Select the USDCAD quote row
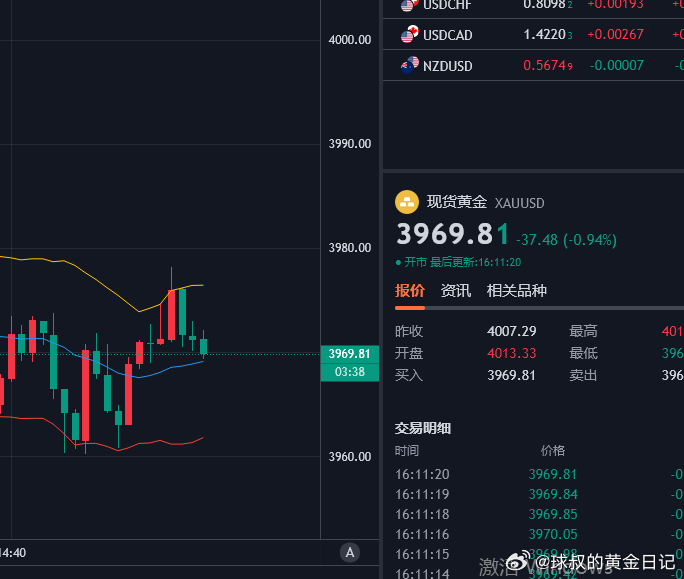 point(533,34)
